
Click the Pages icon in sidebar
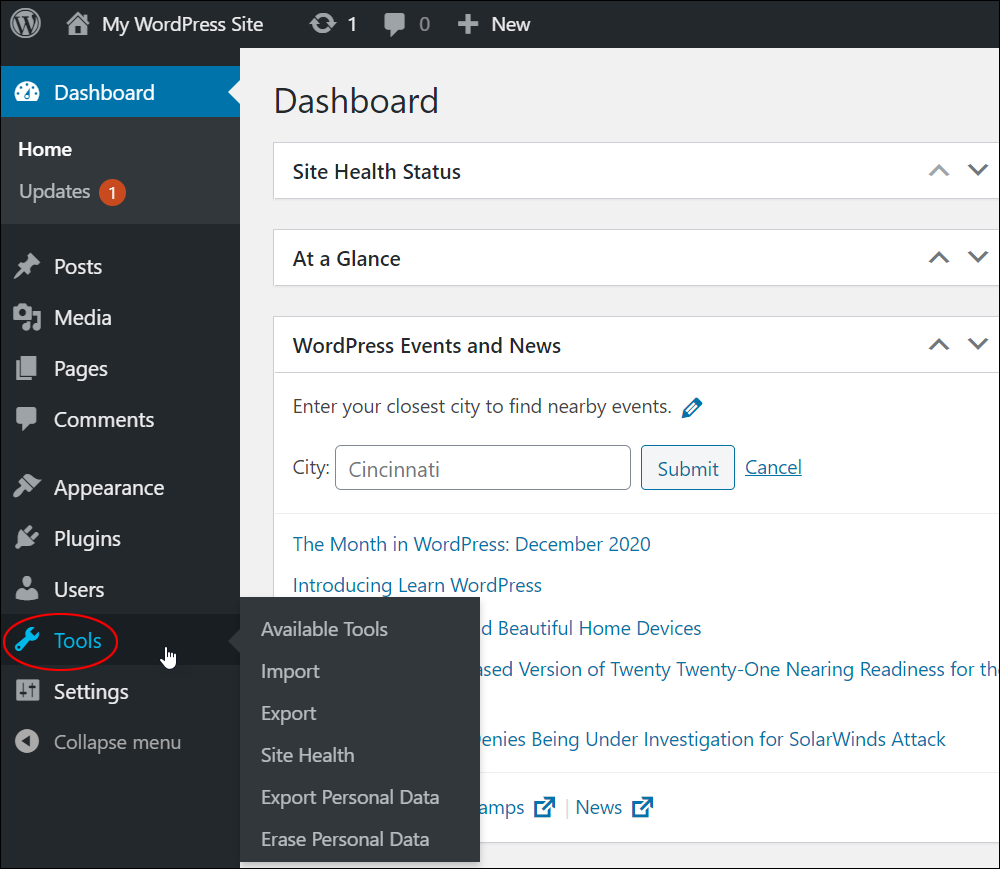[x=26, y=369]
